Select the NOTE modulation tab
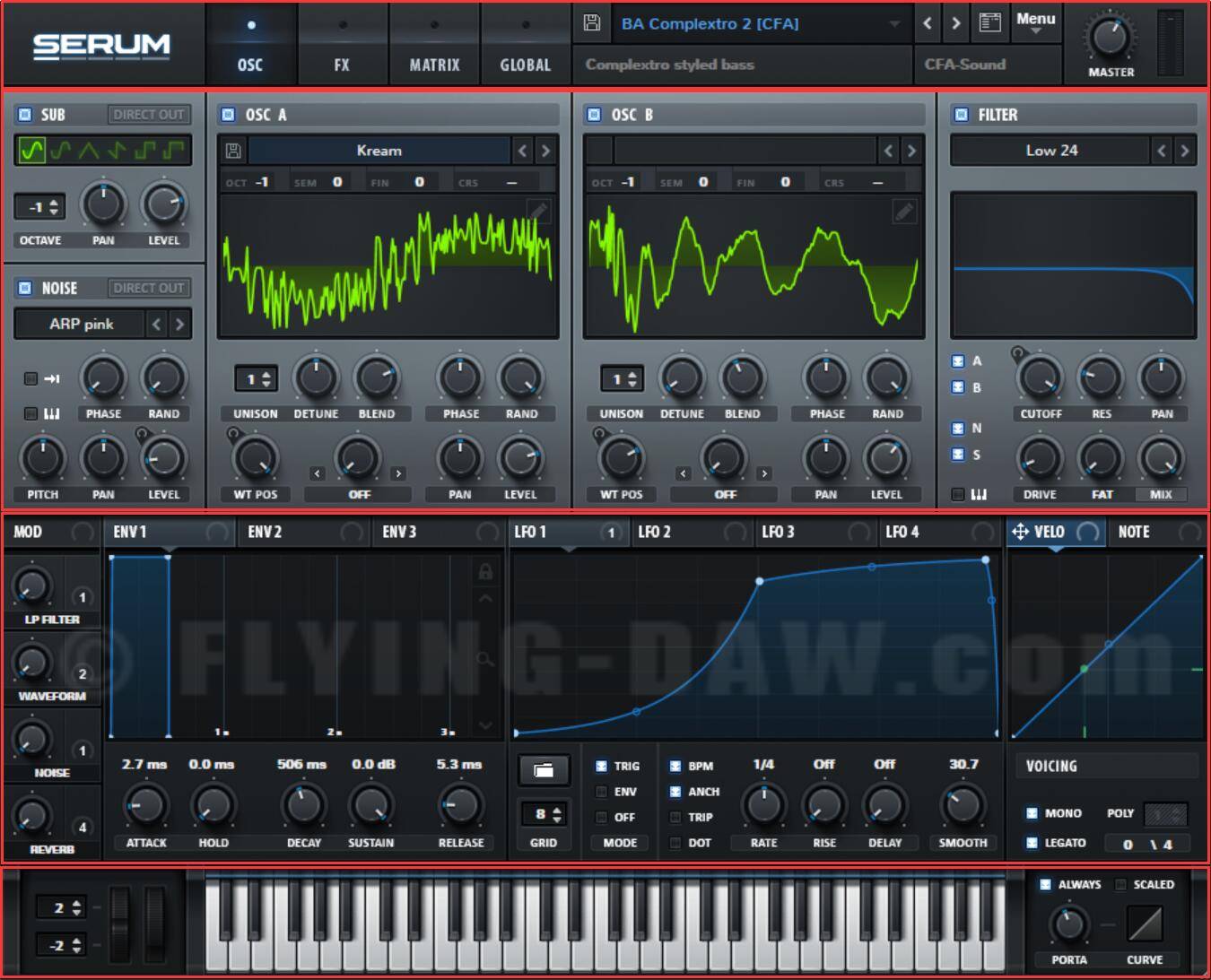1211x980 pixels. 1158,532
